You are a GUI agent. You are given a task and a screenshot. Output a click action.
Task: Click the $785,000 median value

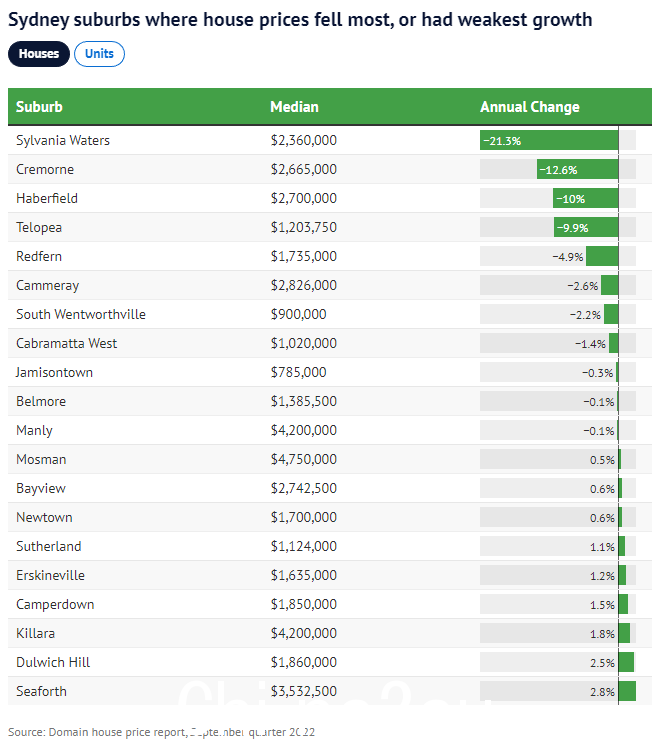(x=298, y=372)
